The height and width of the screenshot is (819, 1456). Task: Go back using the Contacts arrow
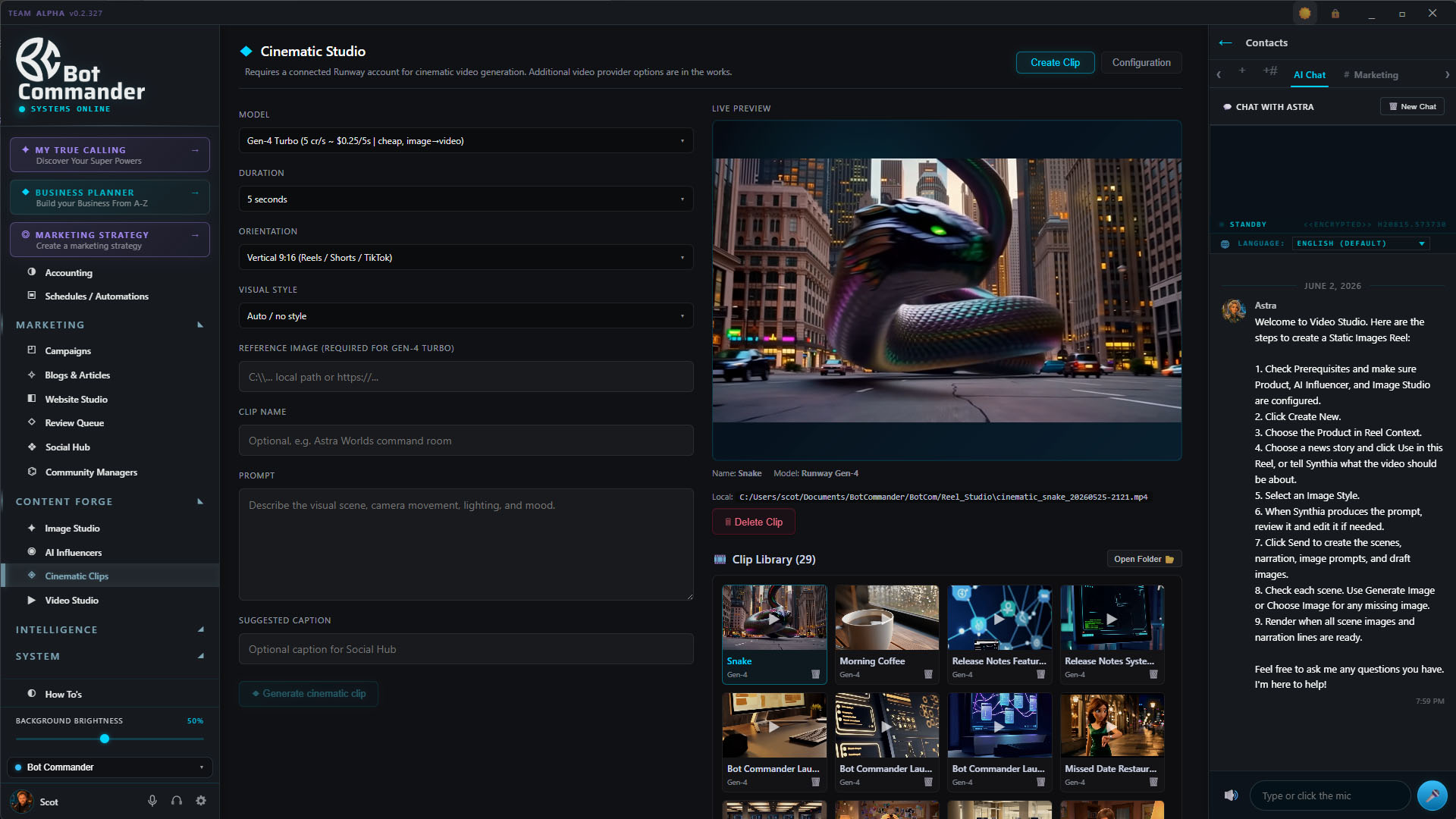(x=1225, y=42)
